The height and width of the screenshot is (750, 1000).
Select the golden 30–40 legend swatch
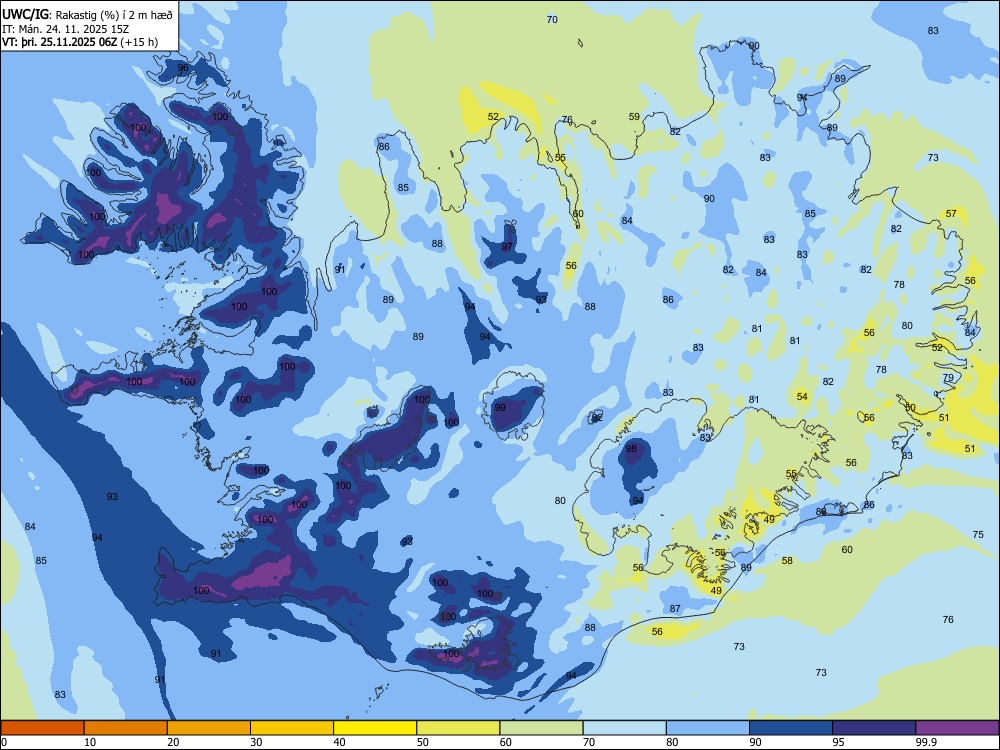[292, 728]
